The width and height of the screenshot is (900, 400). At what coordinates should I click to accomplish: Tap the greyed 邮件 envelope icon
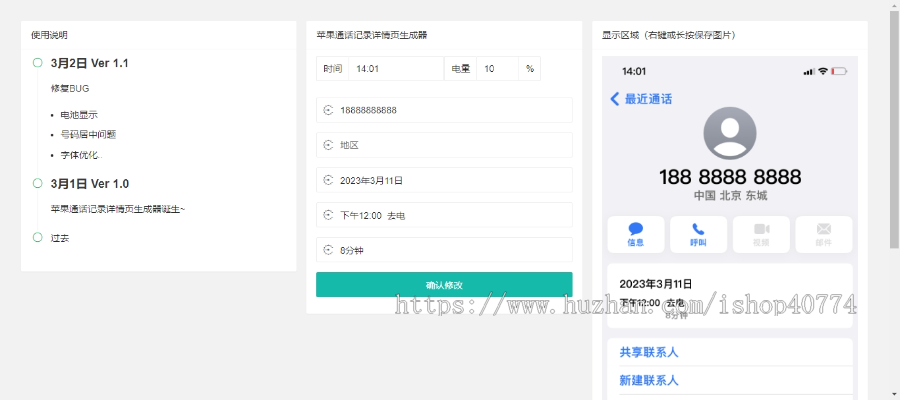pos(824,229)
